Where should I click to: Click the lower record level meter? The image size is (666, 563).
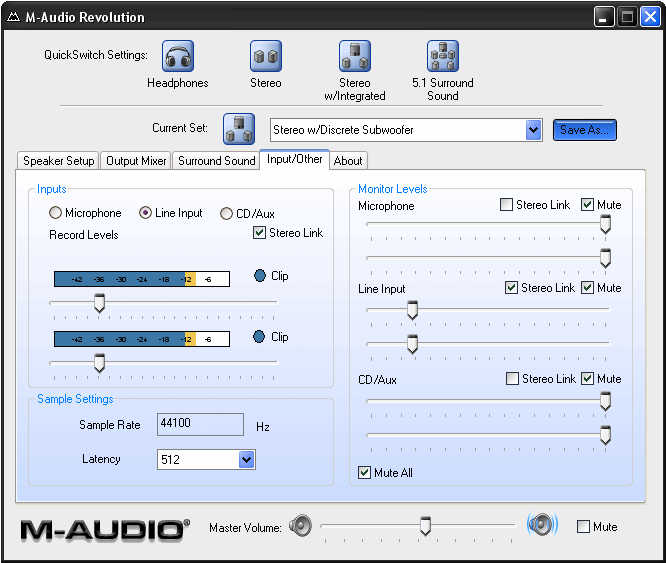click(x=142, y=339)
